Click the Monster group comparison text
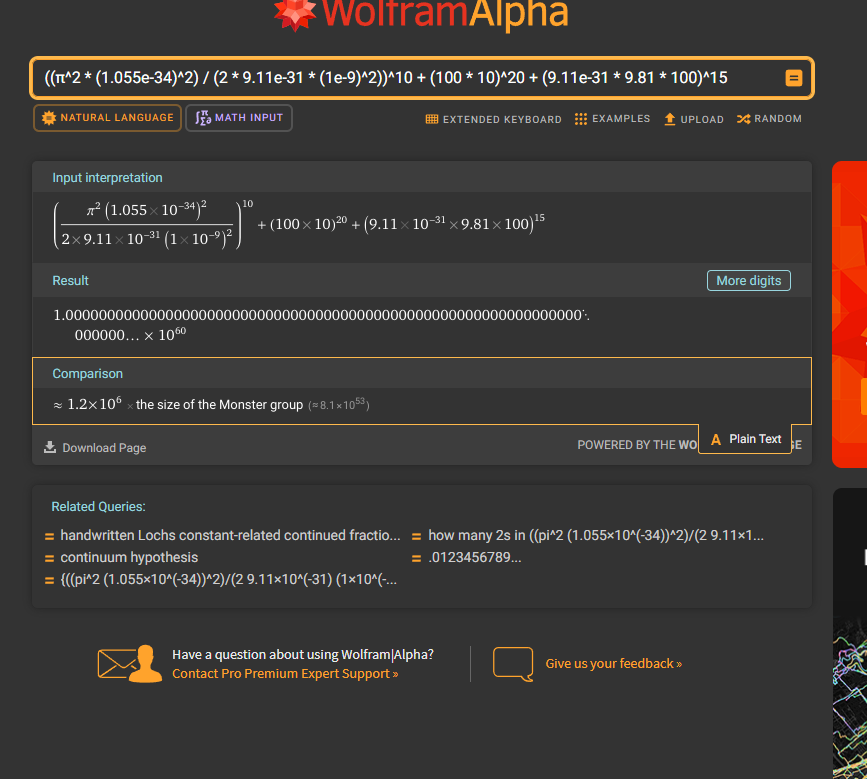Screen dimensions: 867x779 (219, 405)
